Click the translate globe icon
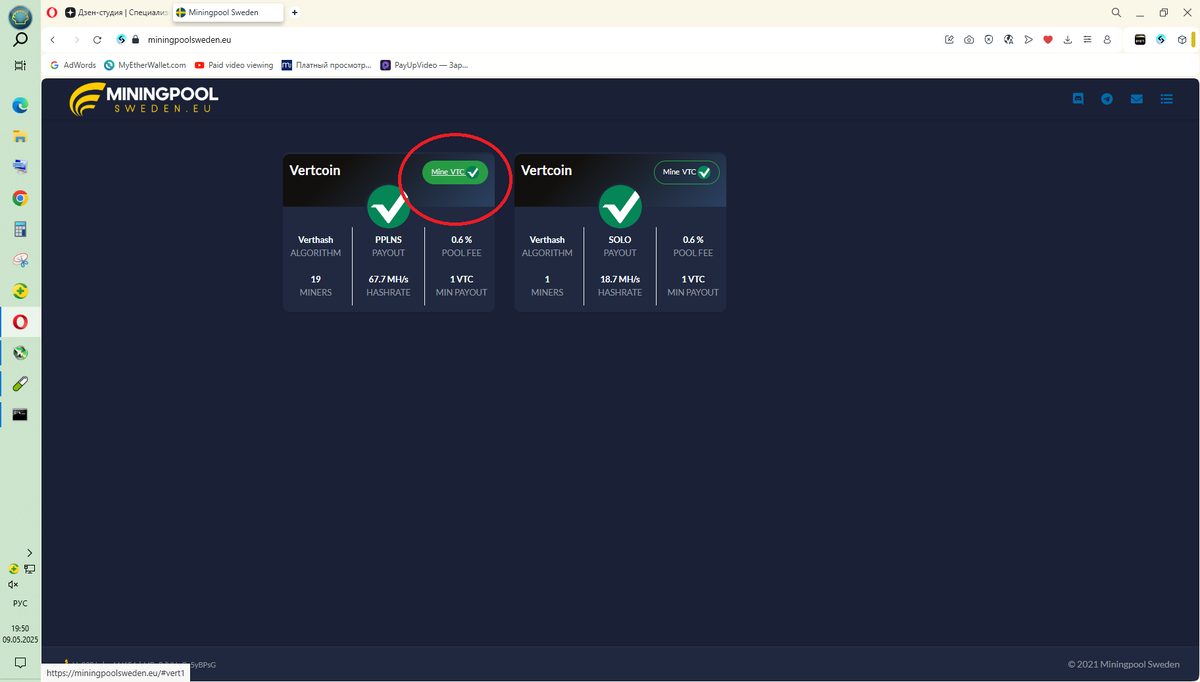 pyautogui.click(x=1008, y=40)
